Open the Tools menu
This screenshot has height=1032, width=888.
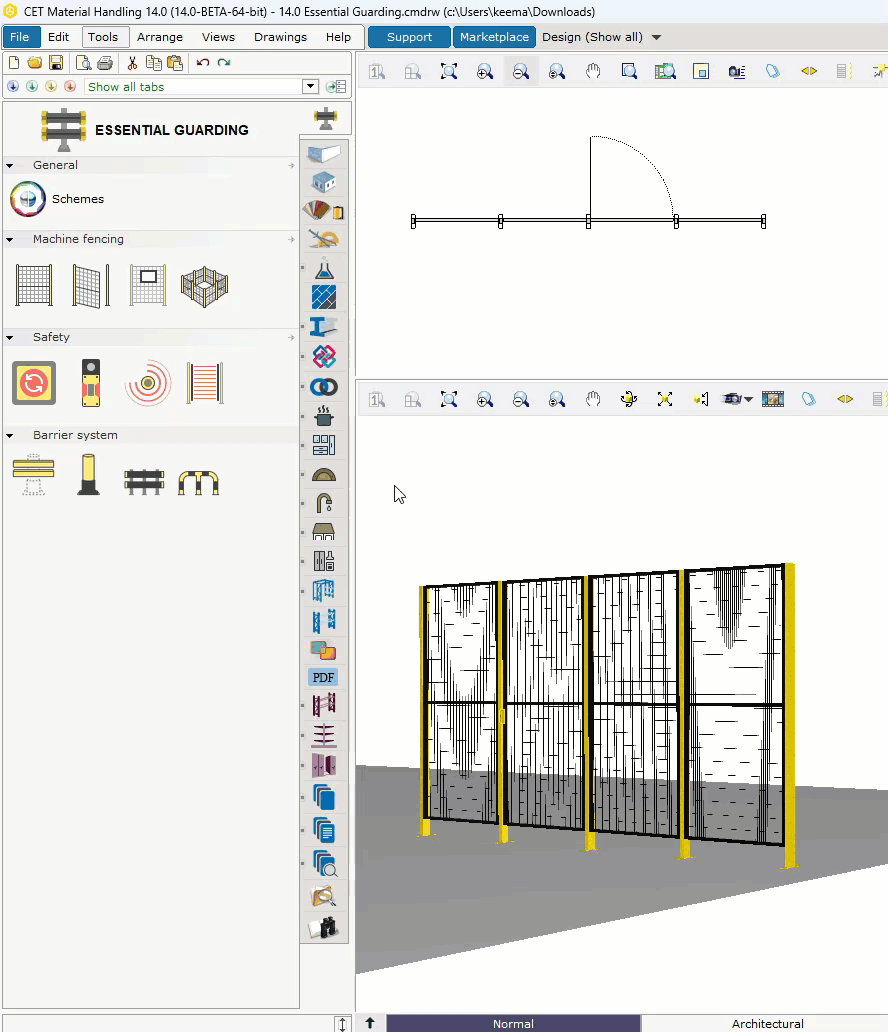pyautogui.click(x=103, y=37)
